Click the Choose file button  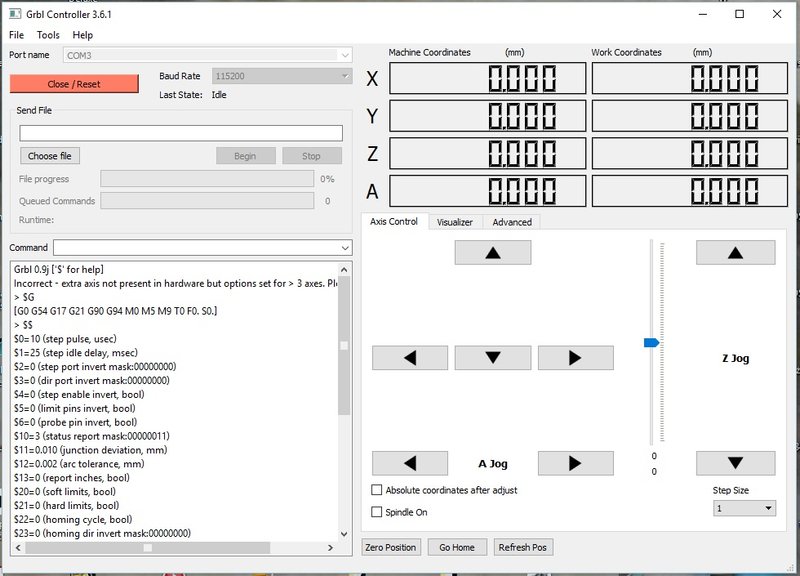[x=50, y=156]
